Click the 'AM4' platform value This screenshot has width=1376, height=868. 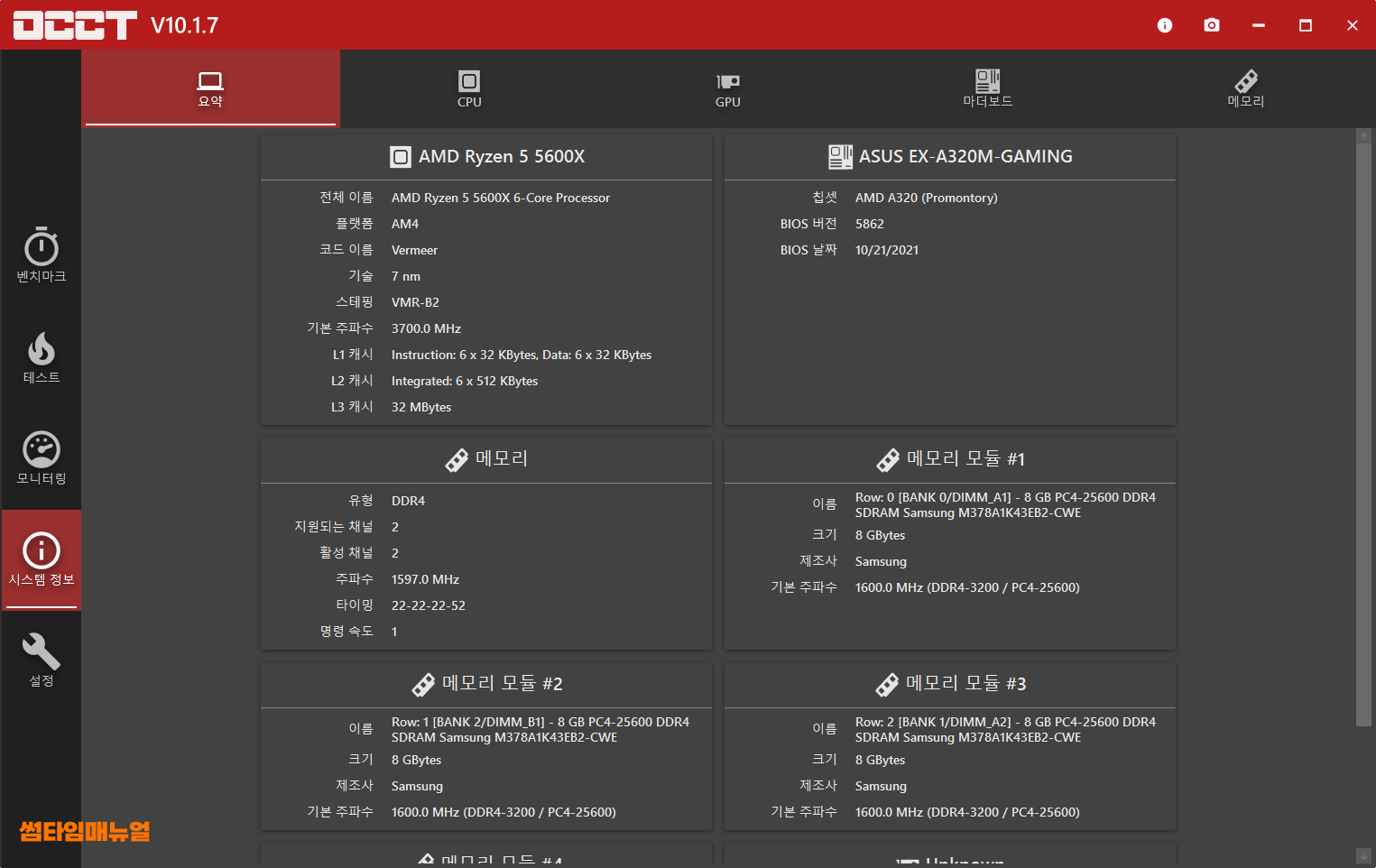[x=405, y=224]
